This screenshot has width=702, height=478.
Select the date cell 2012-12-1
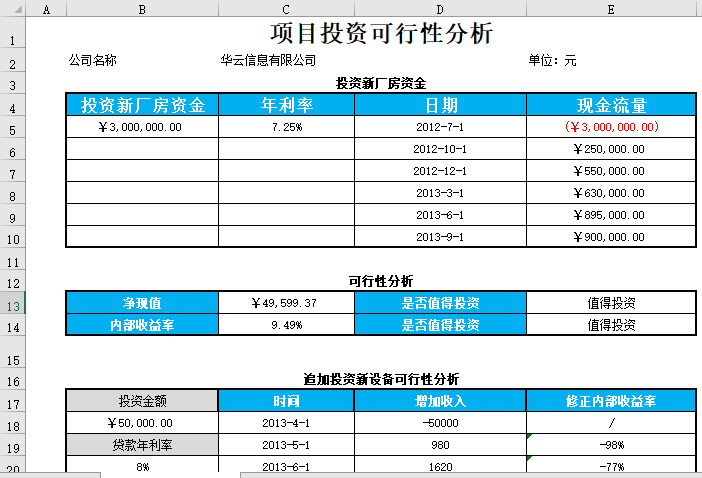click(440, 171)
